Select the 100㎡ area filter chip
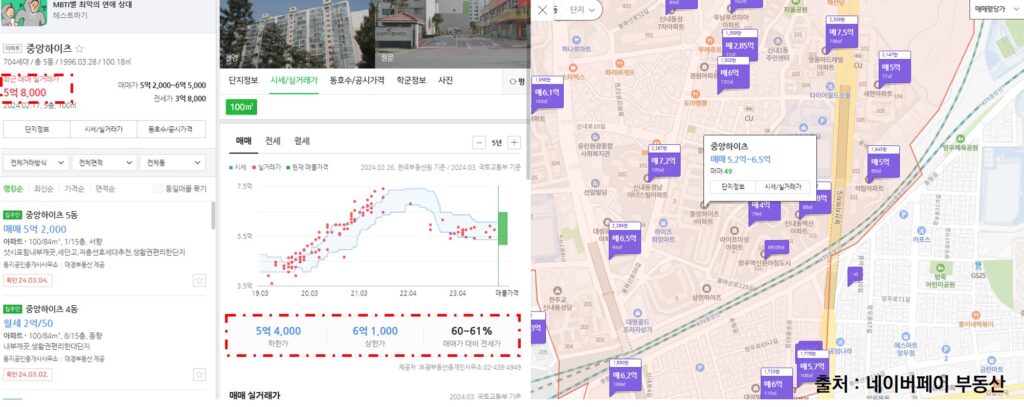This screenshot has height=407, width=1024. (x=241, y=107)
